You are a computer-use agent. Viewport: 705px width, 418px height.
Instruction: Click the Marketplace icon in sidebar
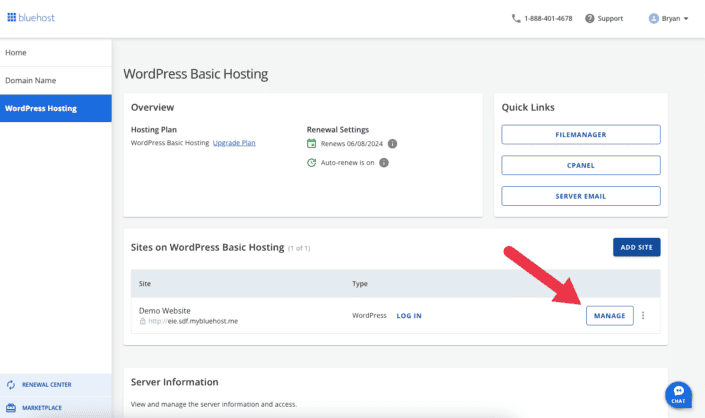point(10,408)
